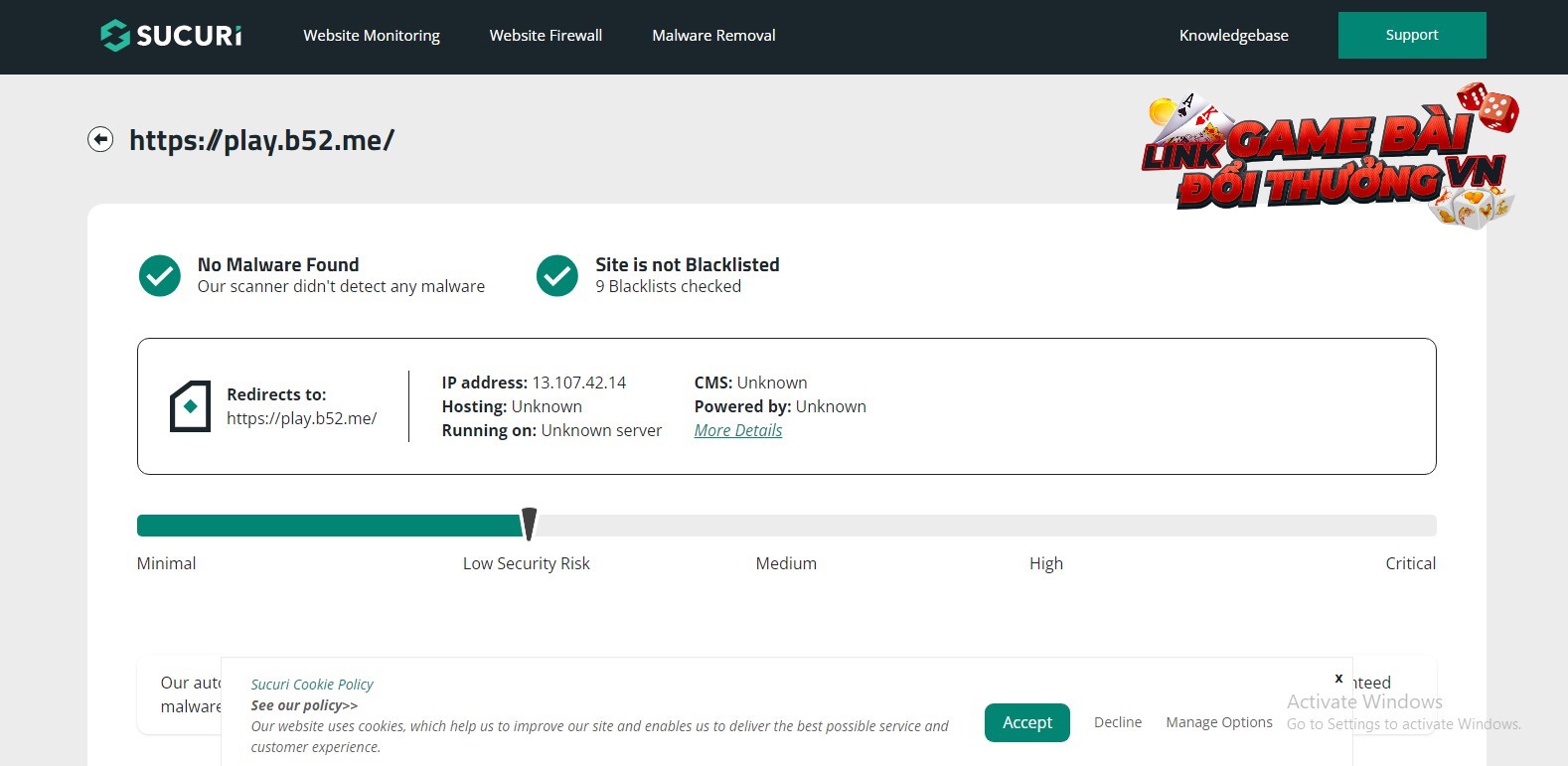Accept the cookie policy
Screen dimensions: 1568x766
[1027, 722]
